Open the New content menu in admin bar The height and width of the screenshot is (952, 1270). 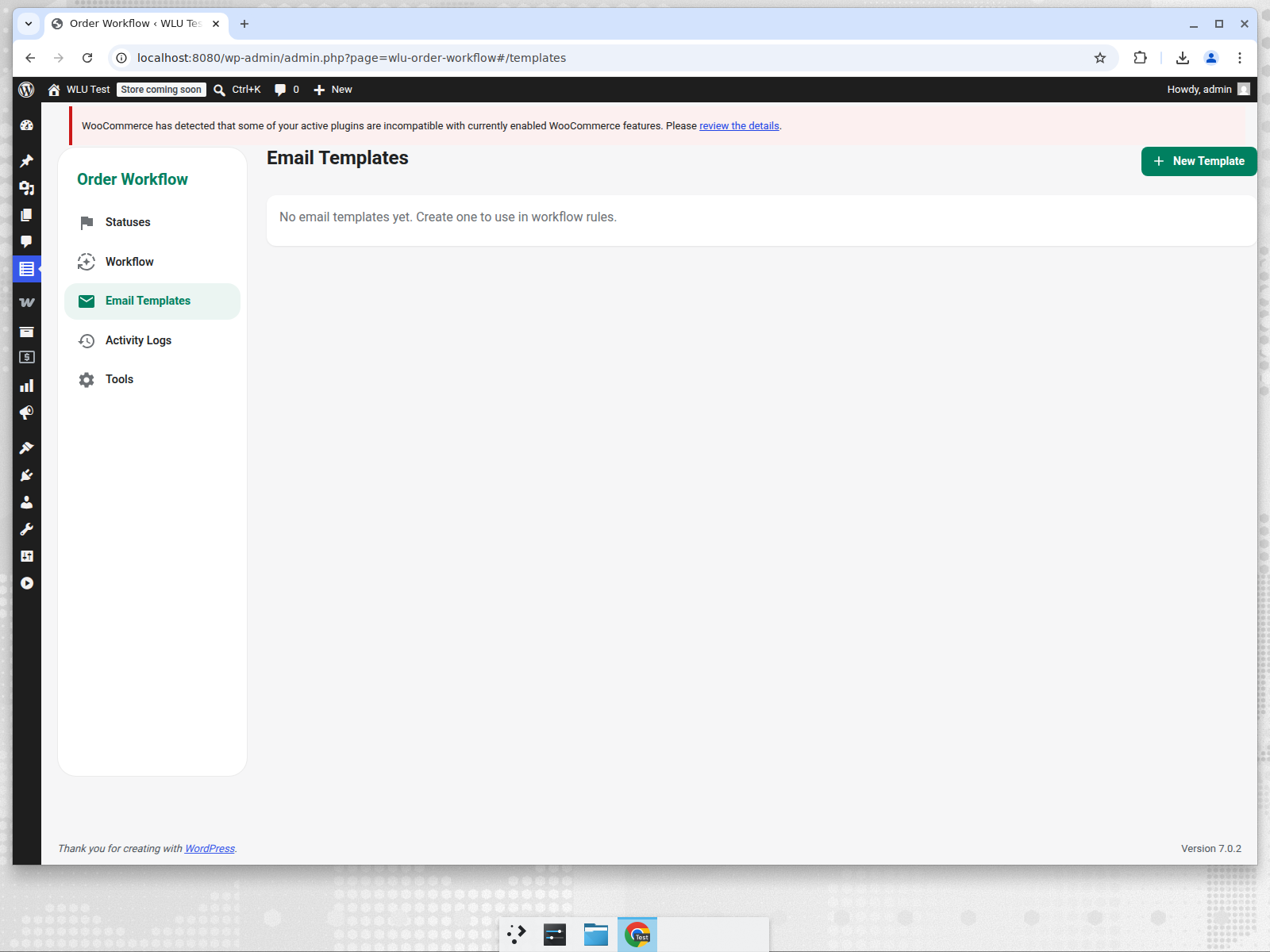click(333, 90)
